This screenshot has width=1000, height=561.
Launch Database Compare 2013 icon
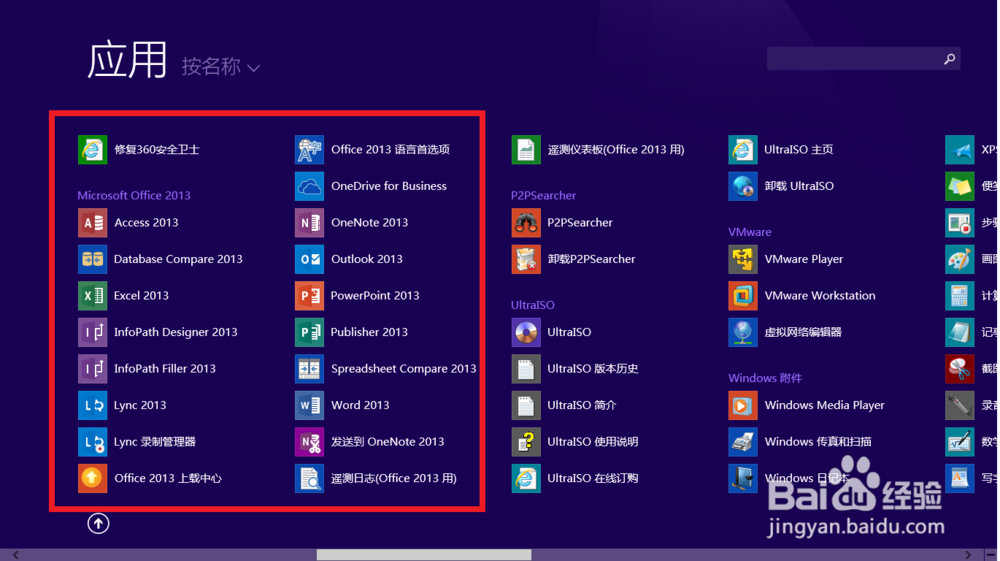point(92,259)
